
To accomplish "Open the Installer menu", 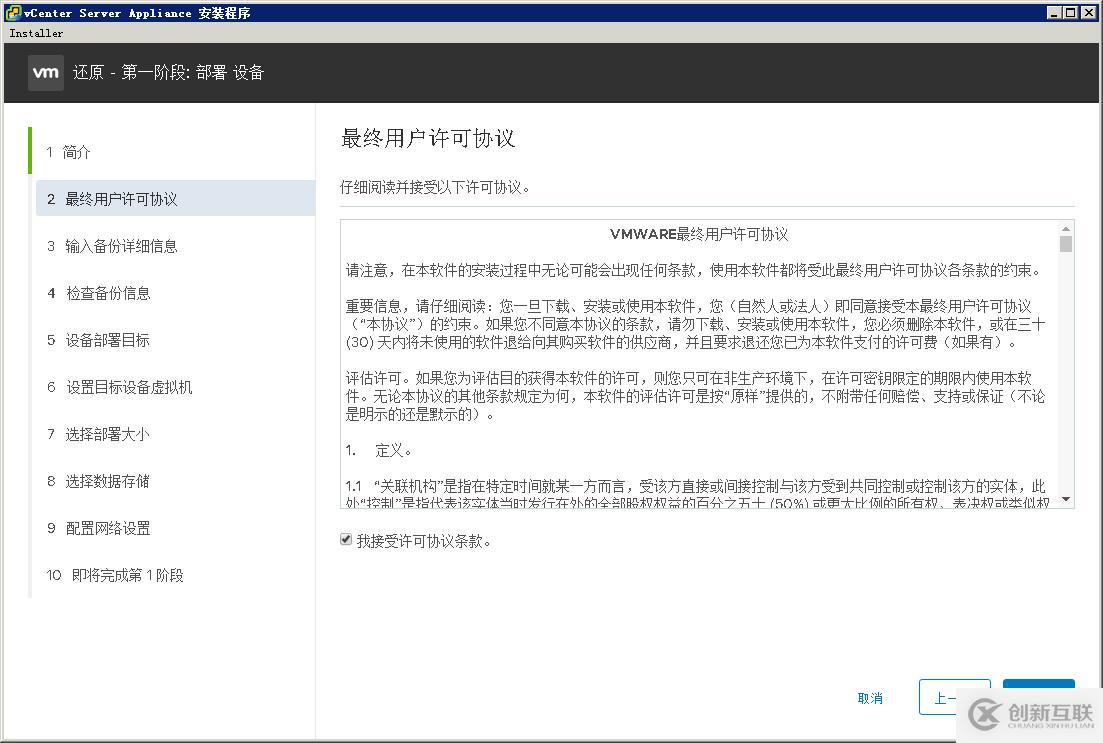I will (36, 33).
